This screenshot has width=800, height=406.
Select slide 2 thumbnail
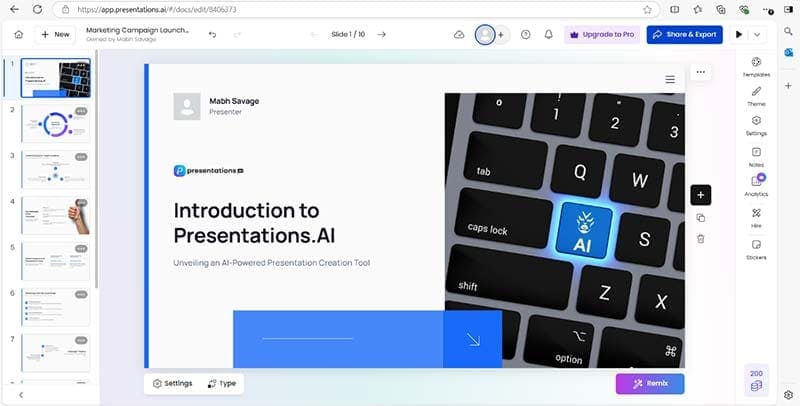pyautogui.click(x=56, y=123)
